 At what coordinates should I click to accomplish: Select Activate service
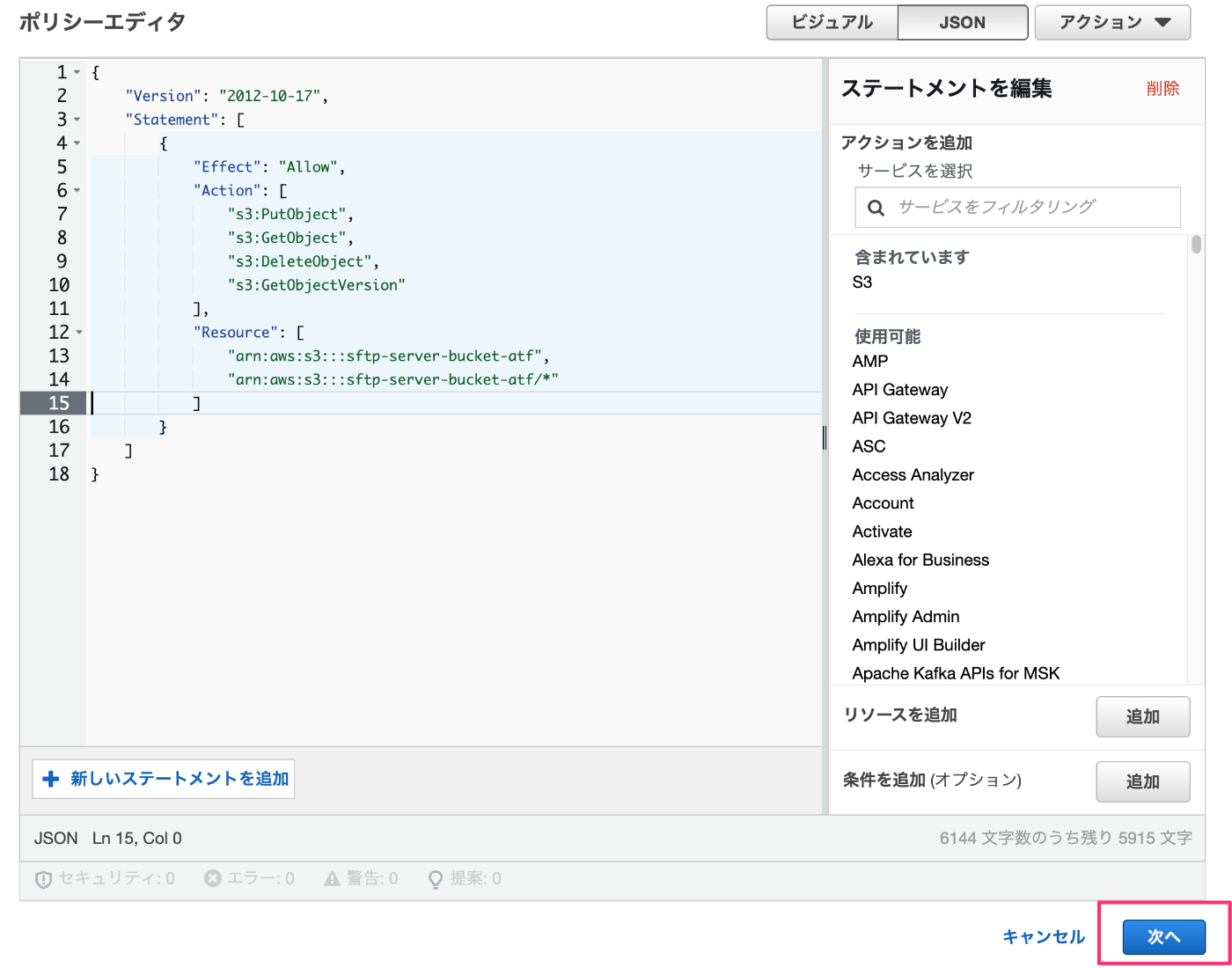pyautogui.click(x=882, y=532)
